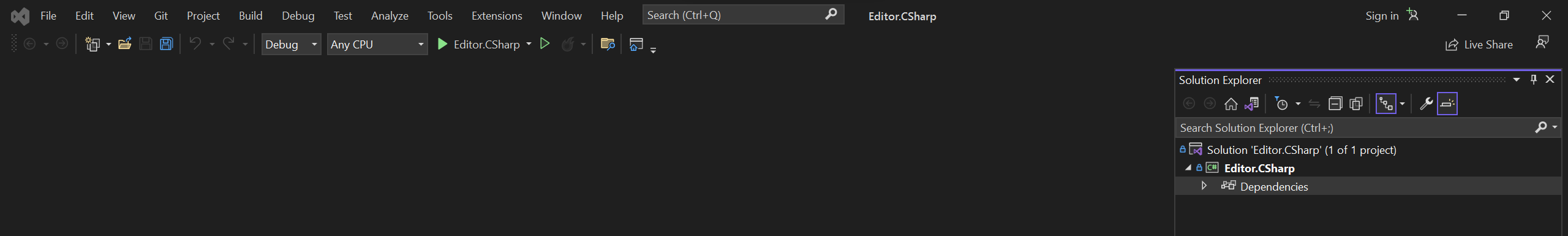Click the Pending Changes Filter clock icon
Image resolution: width=1568 pixels, height=236 pixels.
pos(1281,104)
